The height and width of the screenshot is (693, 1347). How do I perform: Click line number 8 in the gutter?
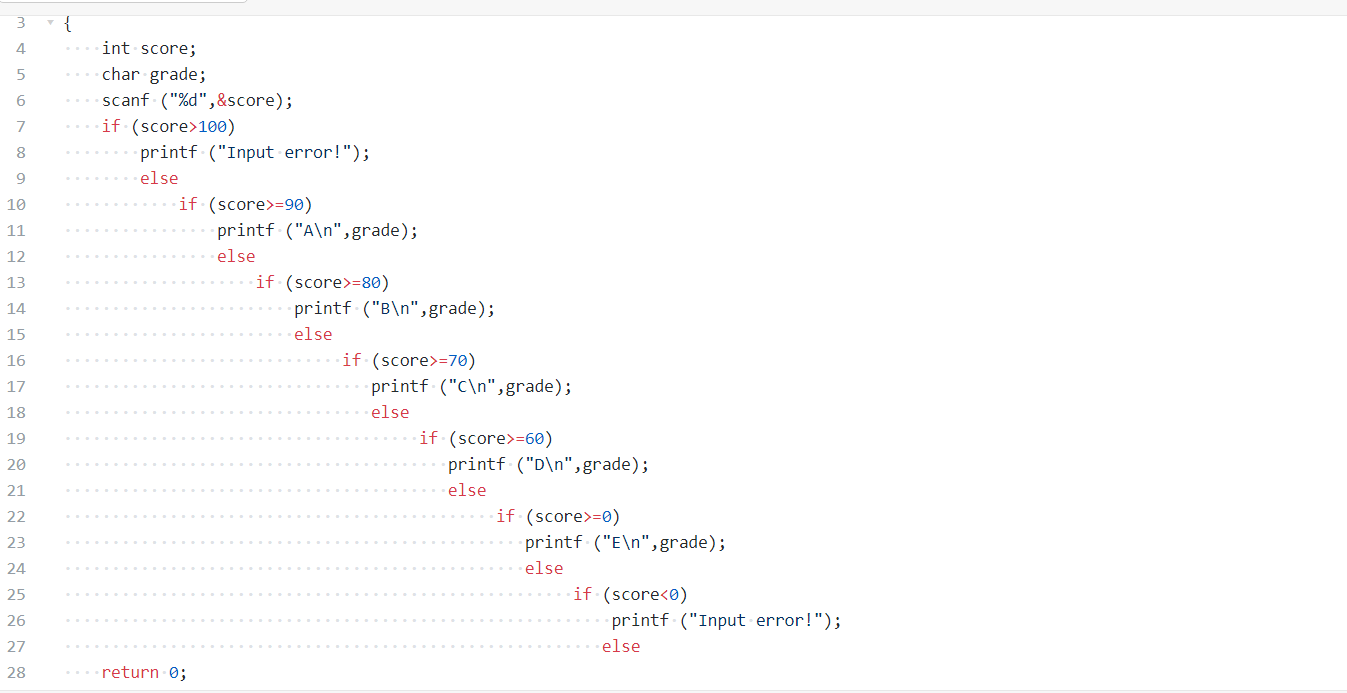pyautogui.click(x=21, y=152)
